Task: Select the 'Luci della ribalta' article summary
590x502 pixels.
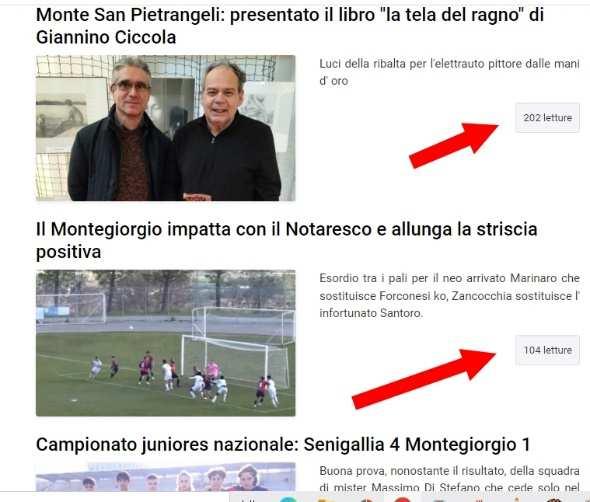Action: click(449, 72)
